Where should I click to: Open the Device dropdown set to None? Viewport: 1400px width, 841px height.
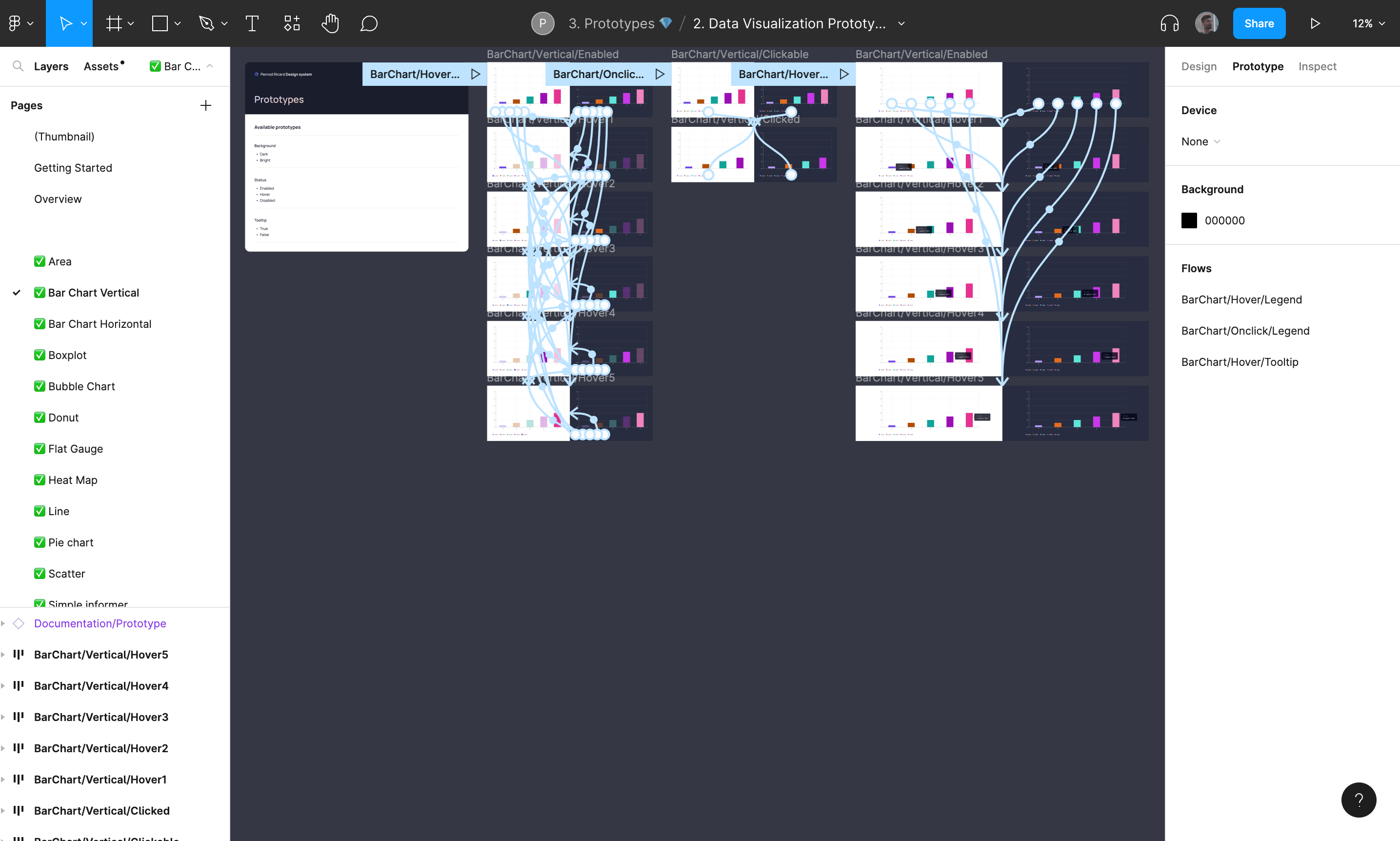(1200, 141)
